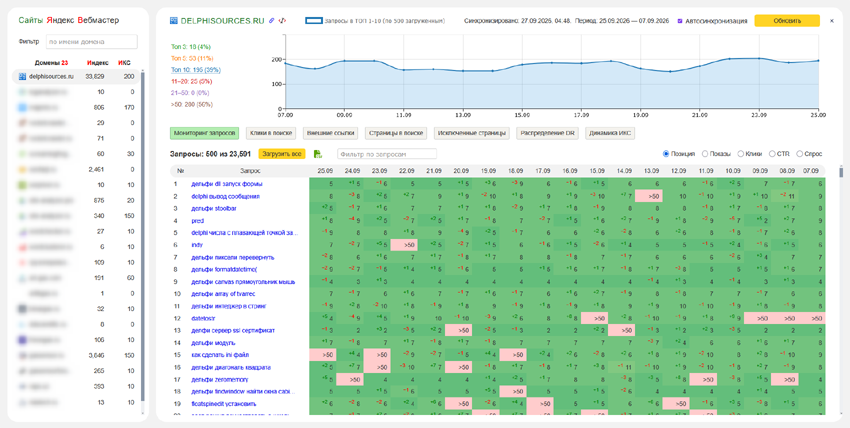Image resolution: width=850 pixels, height=428 pixels.
Task: Open query 'дельфи stoolbar'
Action: 214,209
